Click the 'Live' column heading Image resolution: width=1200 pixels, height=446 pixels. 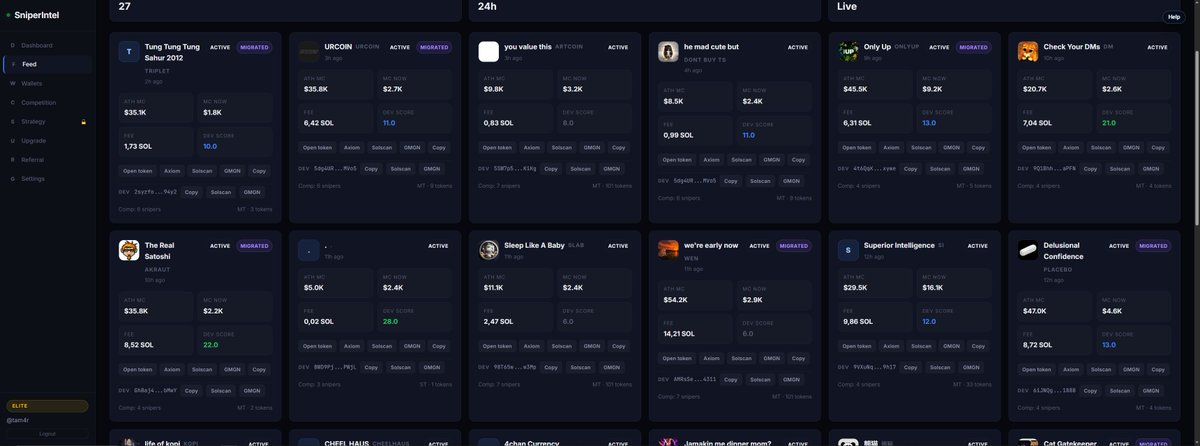point(848,6)
